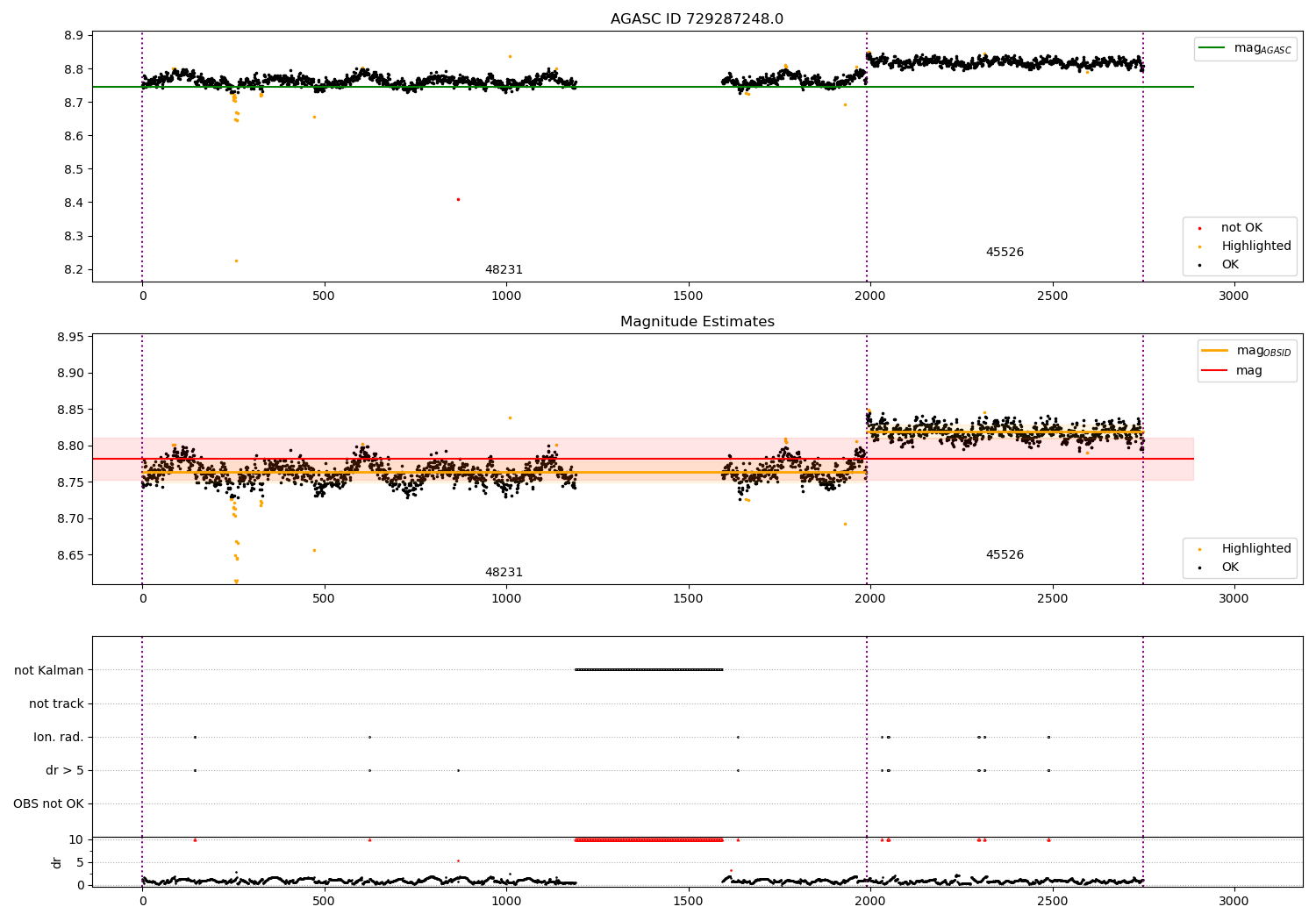Click the OBSID label 45526 in middle plot
The height and width of the screenshot is (921, 1316).
coord(1005,555)
